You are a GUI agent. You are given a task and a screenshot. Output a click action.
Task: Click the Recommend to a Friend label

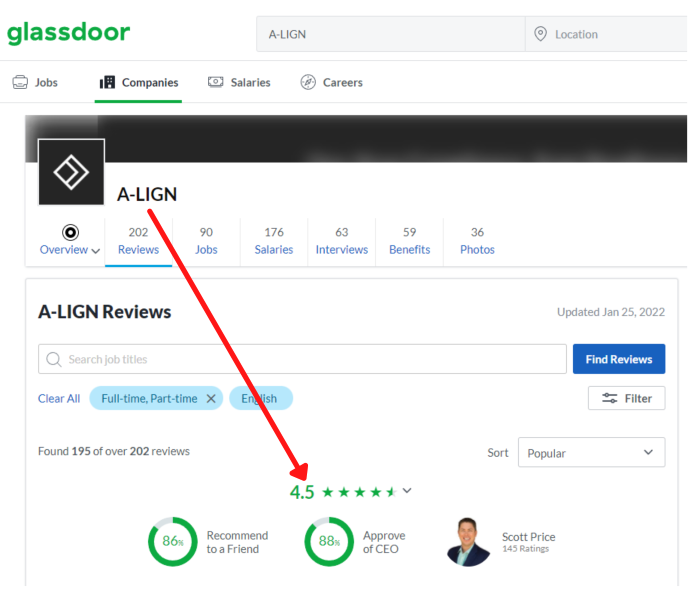[x=237, y=542]
